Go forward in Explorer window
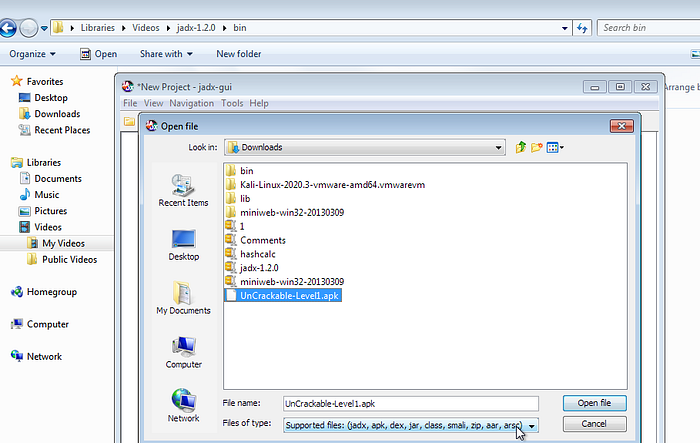The height and width of the screenshot is (443, 700). pyautogui.click(x=29, y=28)
